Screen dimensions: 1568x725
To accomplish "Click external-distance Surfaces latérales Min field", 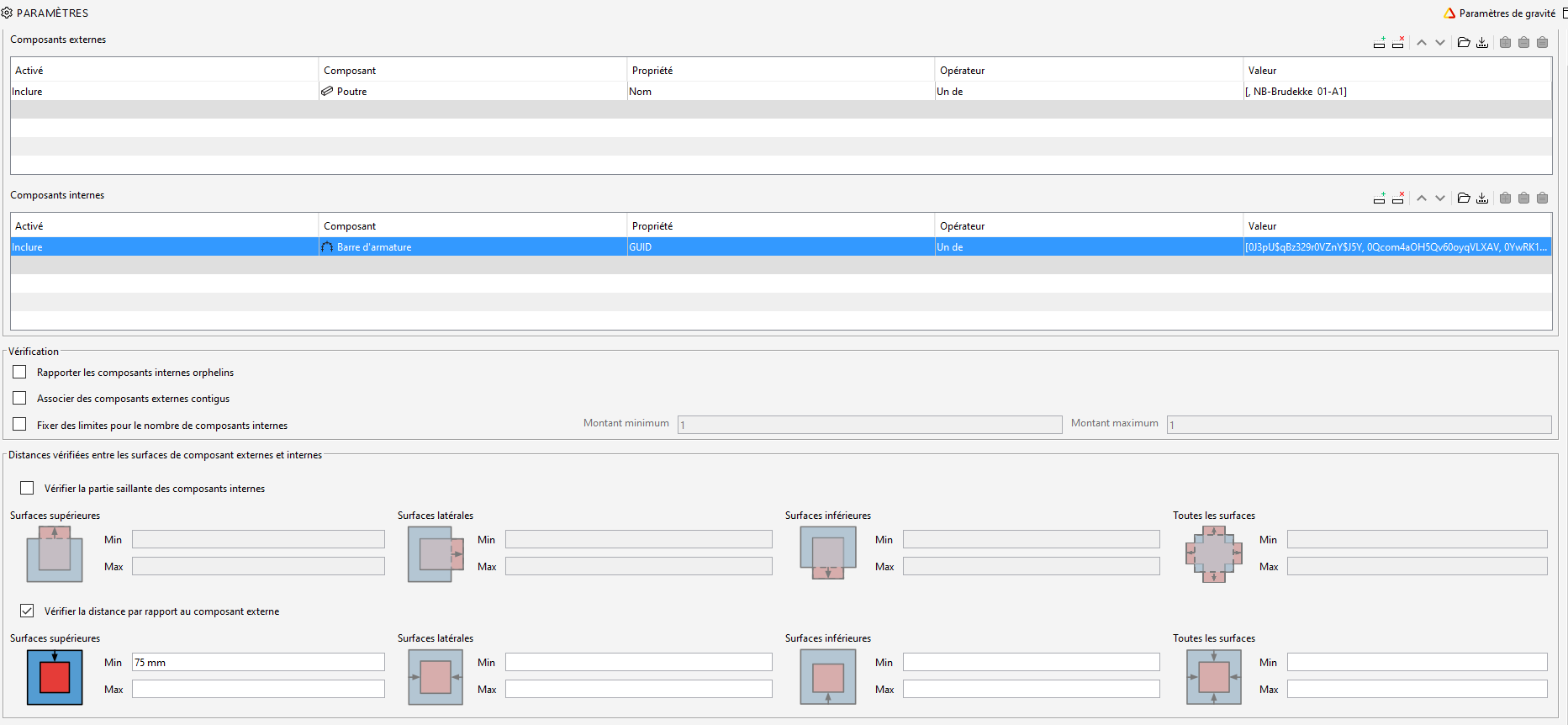I will pyautogui.click(x=639, y=662).
